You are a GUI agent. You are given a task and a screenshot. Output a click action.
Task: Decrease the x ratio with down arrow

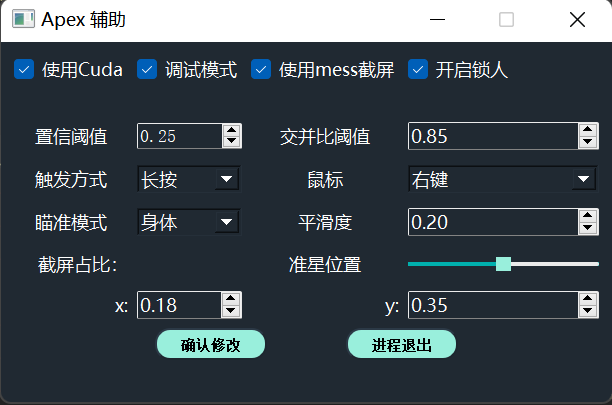pos(231,311)
